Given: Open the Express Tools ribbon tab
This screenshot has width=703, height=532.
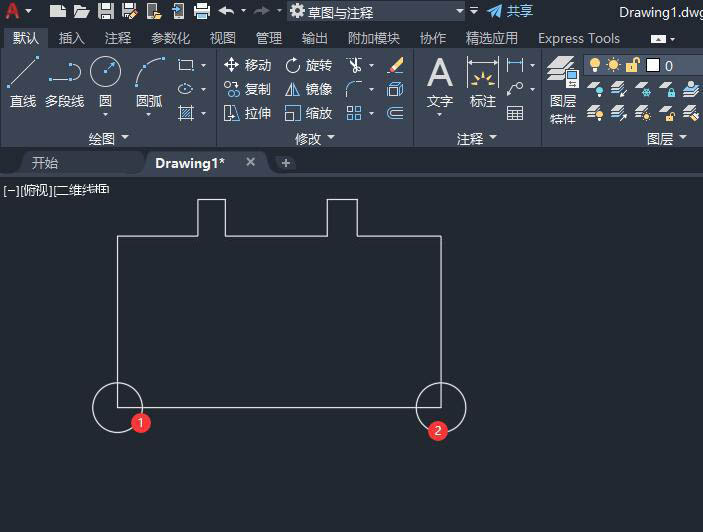Looking at the screenshot, I should click(x=579, y=39).
